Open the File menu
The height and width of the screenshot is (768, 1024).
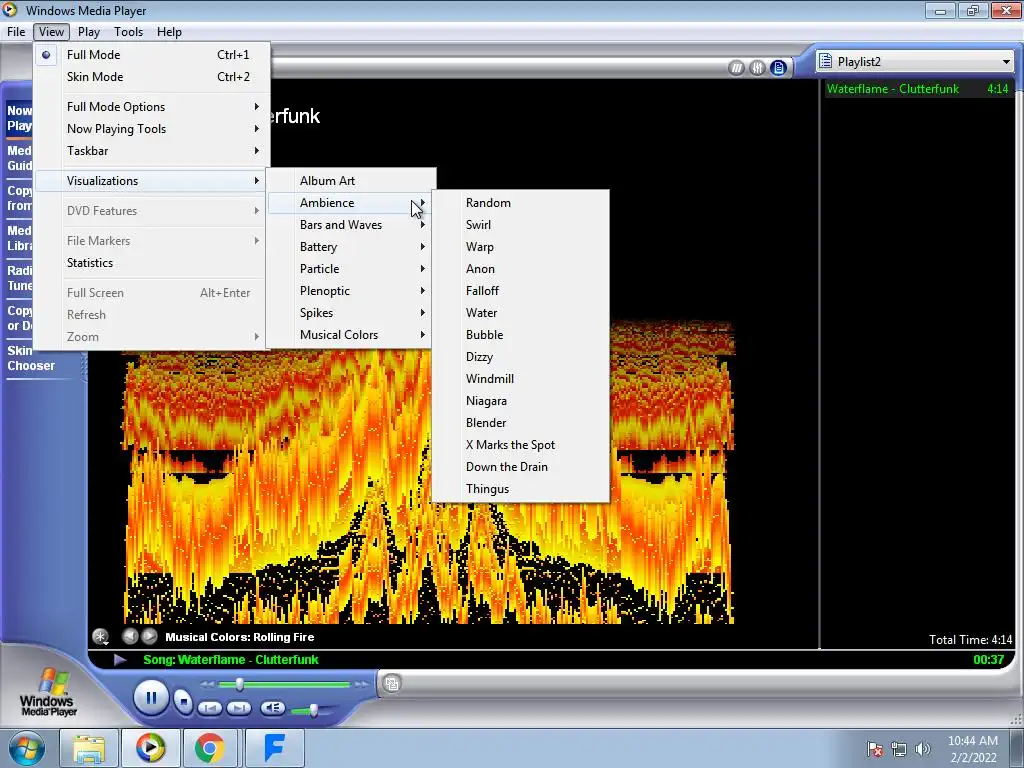16,32
